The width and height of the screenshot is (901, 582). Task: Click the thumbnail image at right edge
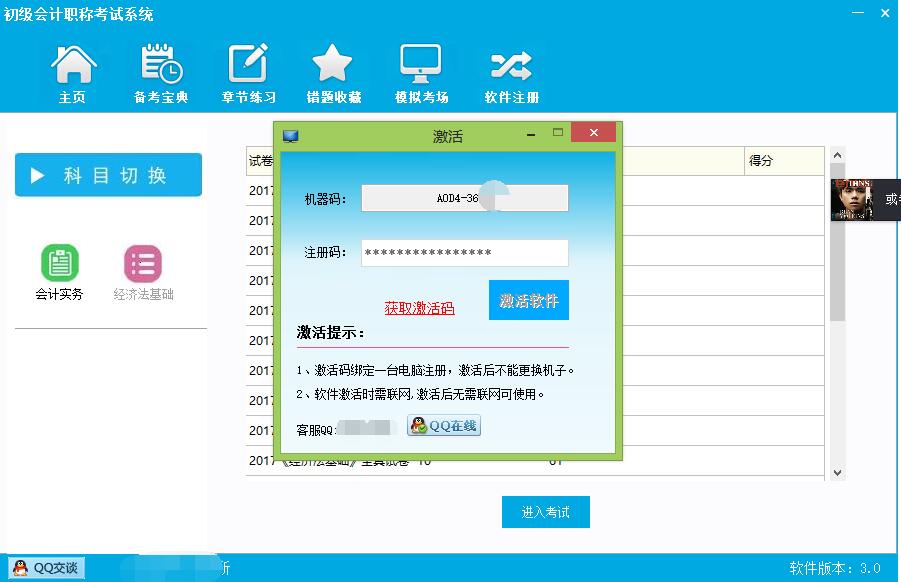[x=853, y=199]
